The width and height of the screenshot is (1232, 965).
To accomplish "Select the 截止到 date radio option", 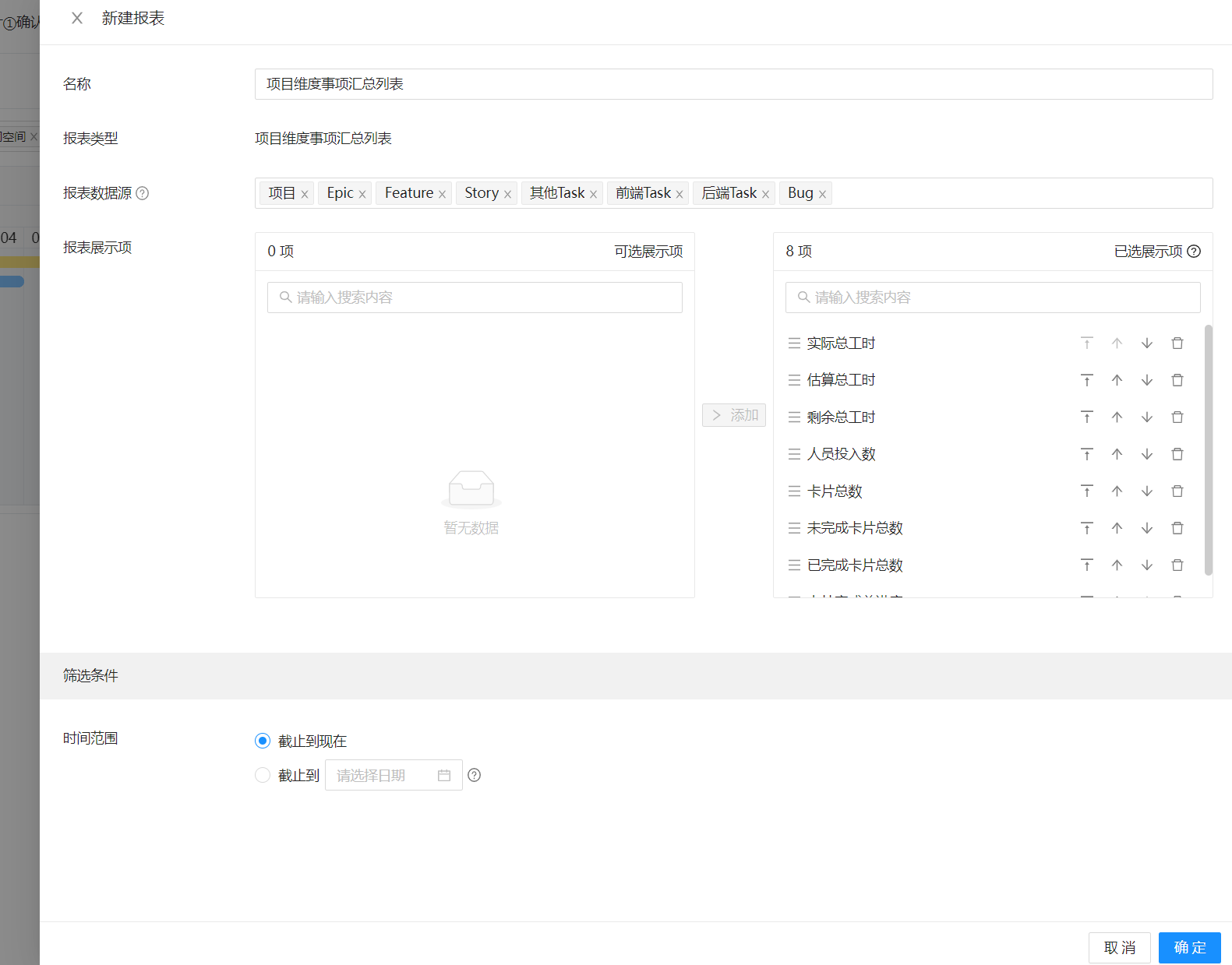I will click(263, 775).
